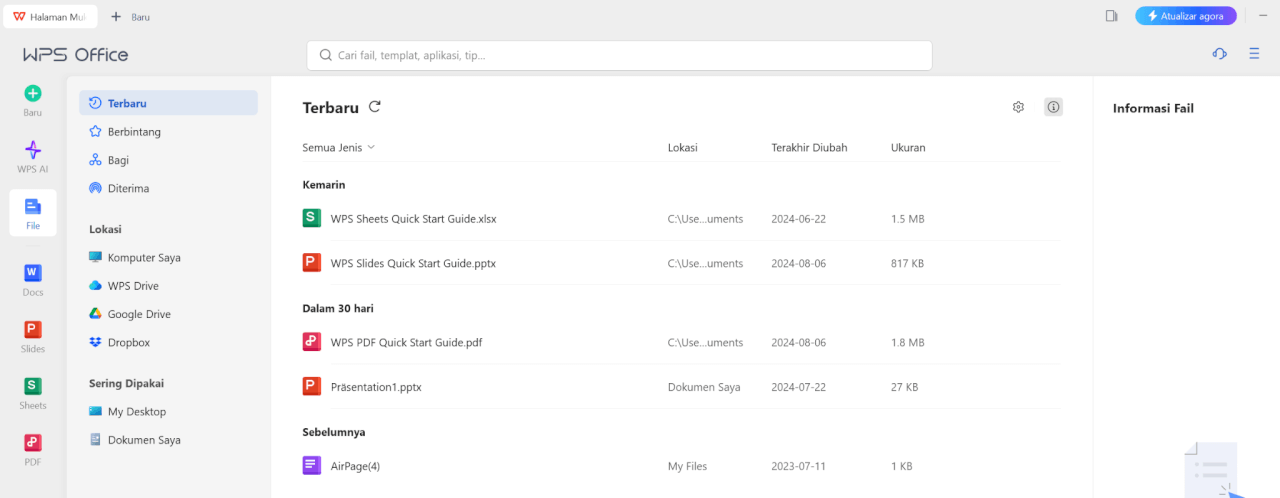Viewport: 1280px width, 498px height.
Task: Select Dropbox location
Action: [x=128, y=342]
